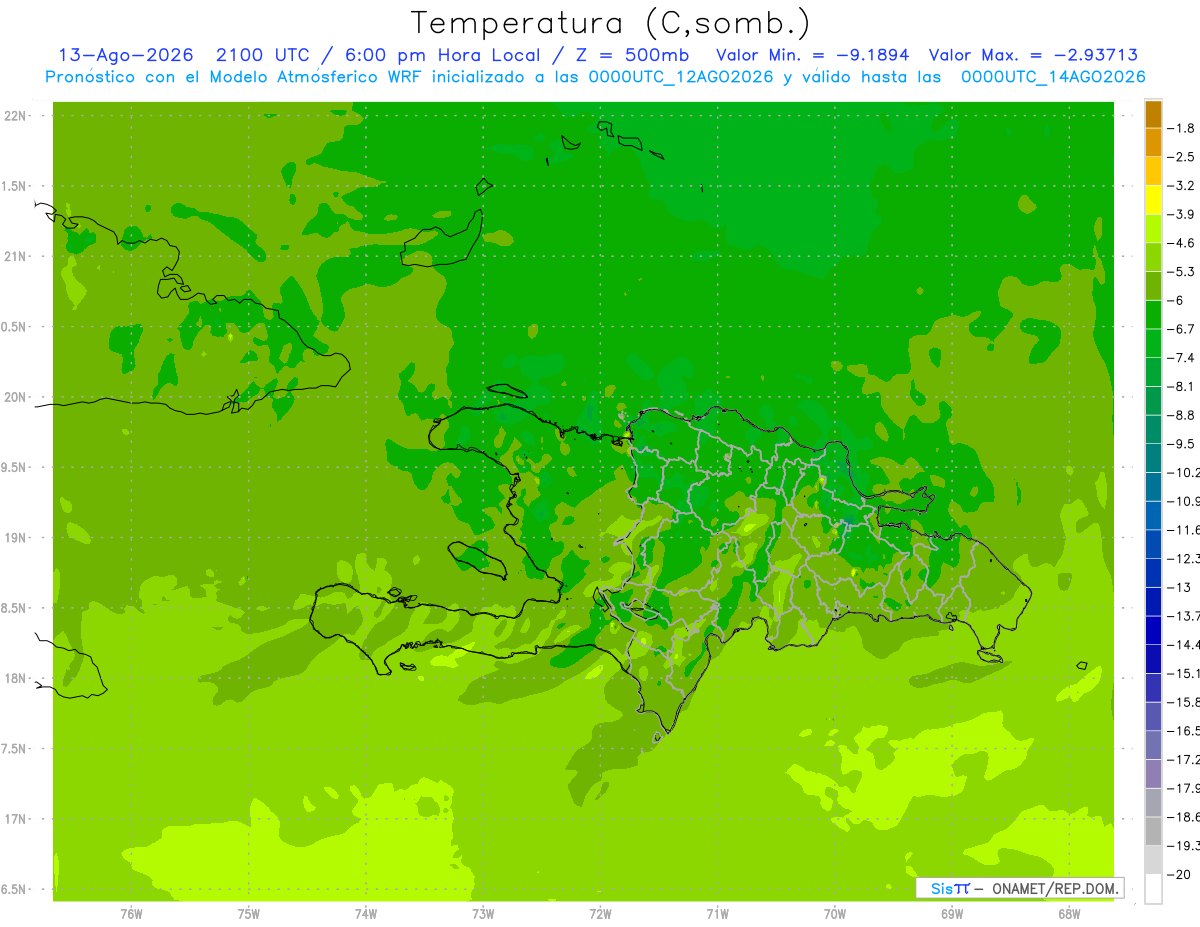
Task: Click the "-3.9" colorbar value
Action: pos(1181,214)
